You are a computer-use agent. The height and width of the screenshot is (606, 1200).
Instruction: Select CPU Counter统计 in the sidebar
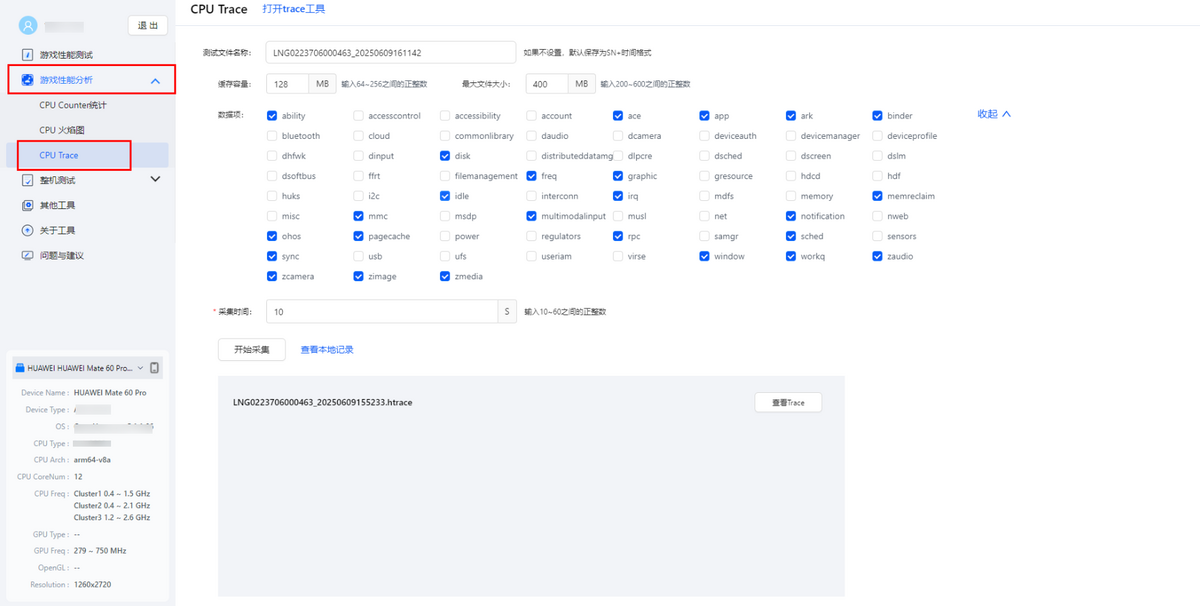[x=73, y=105]
